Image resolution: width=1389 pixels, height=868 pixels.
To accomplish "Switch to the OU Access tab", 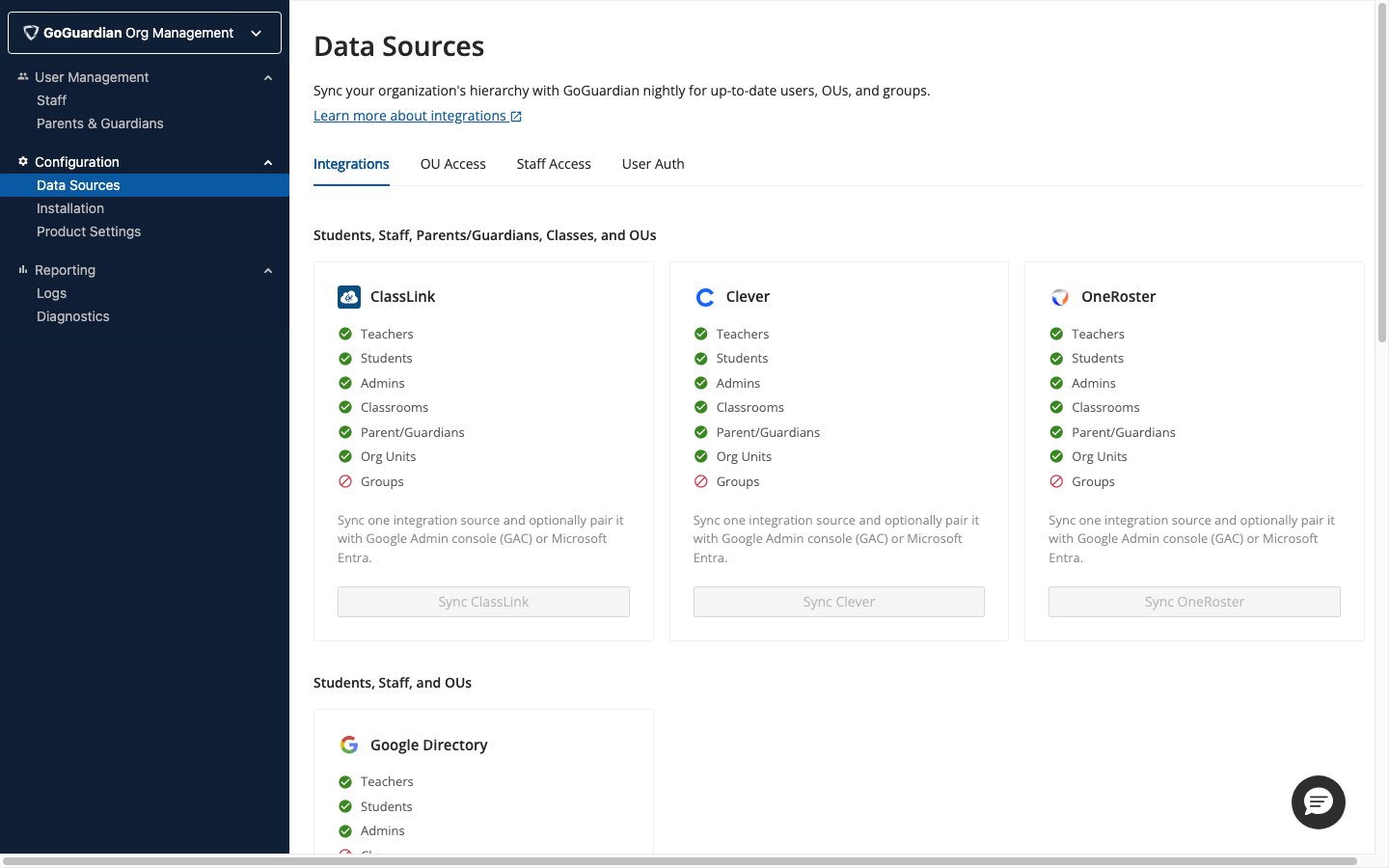I will pos(453,164).
